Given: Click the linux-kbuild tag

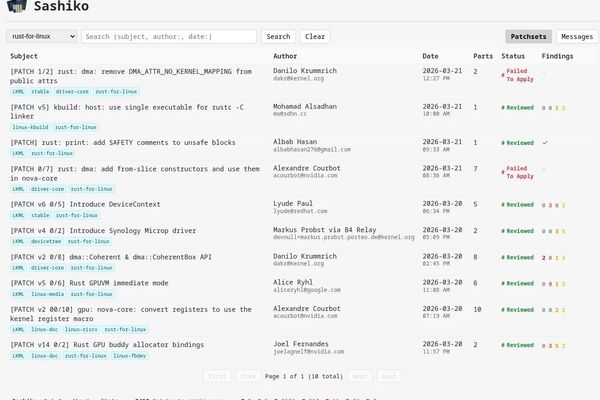Looking at the screenshot, I should pyautogui.click(x=30, y=127).
